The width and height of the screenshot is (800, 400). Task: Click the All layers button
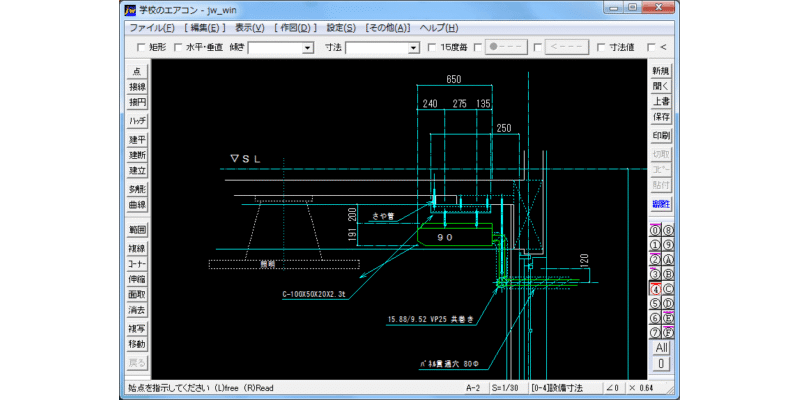(x=661, y=348)
